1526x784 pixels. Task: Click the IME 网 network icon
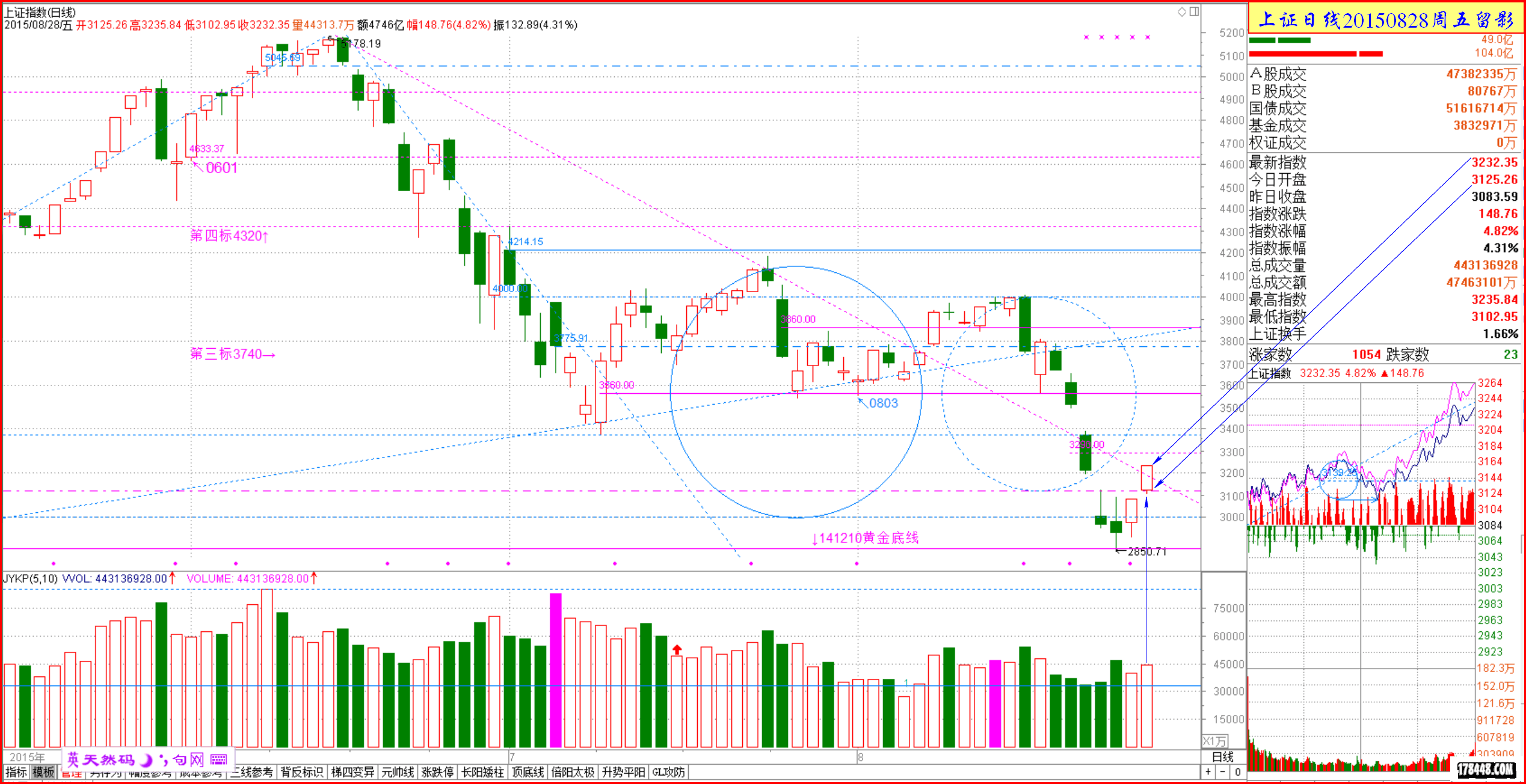198,760
